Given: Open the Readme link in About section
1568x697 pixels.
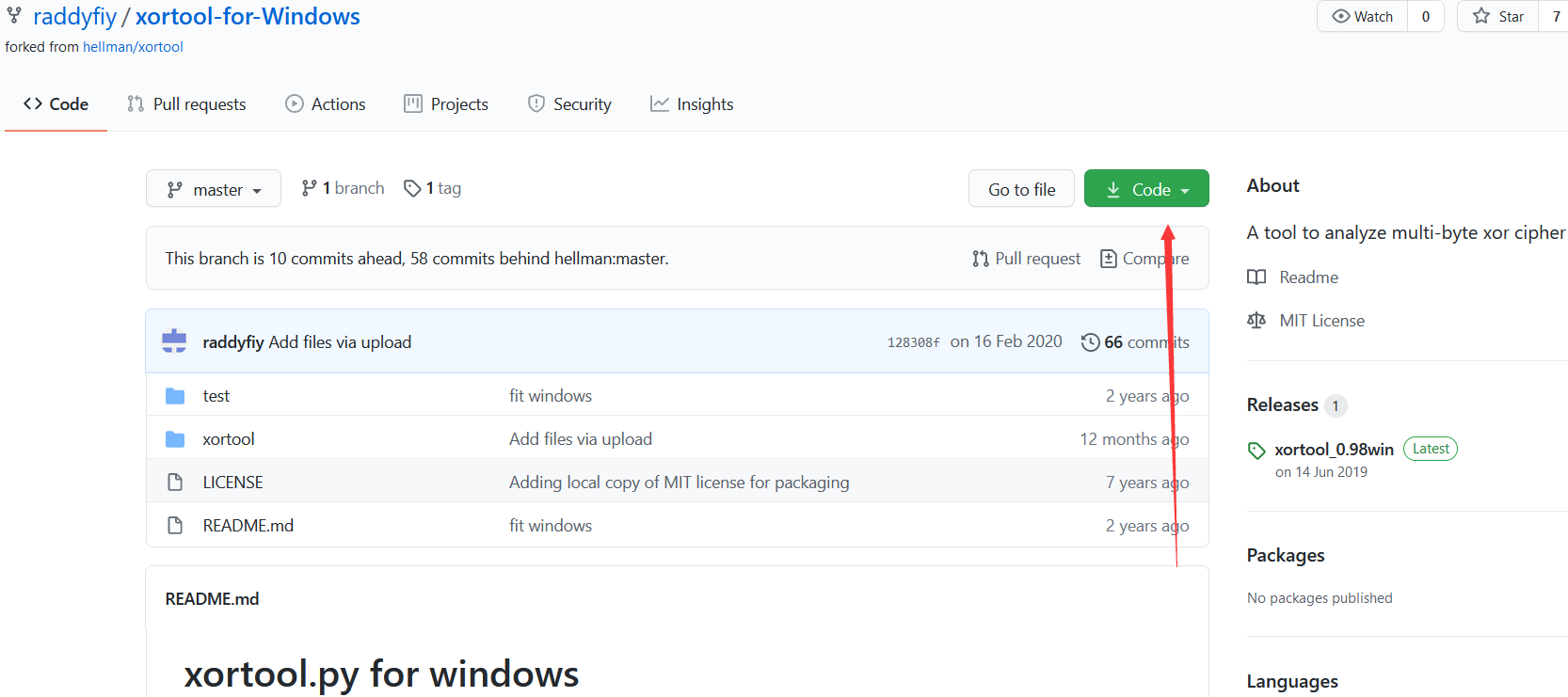Looking at the screenshot, I should click(x=1309, y=277).
